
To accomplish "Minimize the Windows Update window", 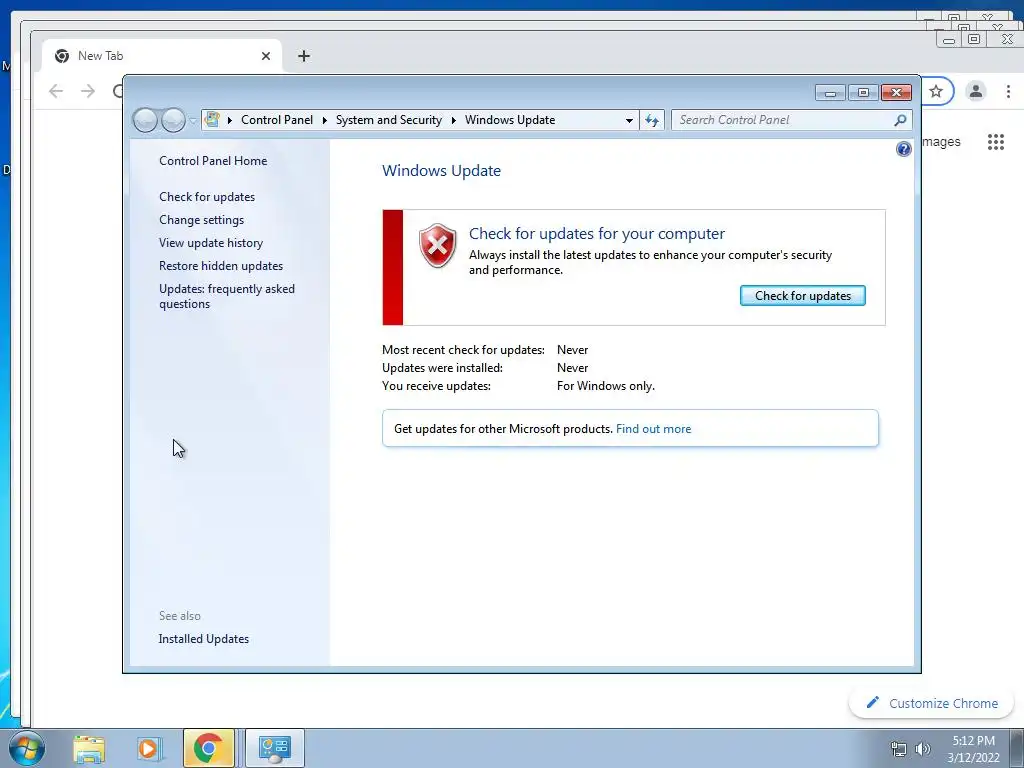I will pyautogui.click(x=830, y=93).
